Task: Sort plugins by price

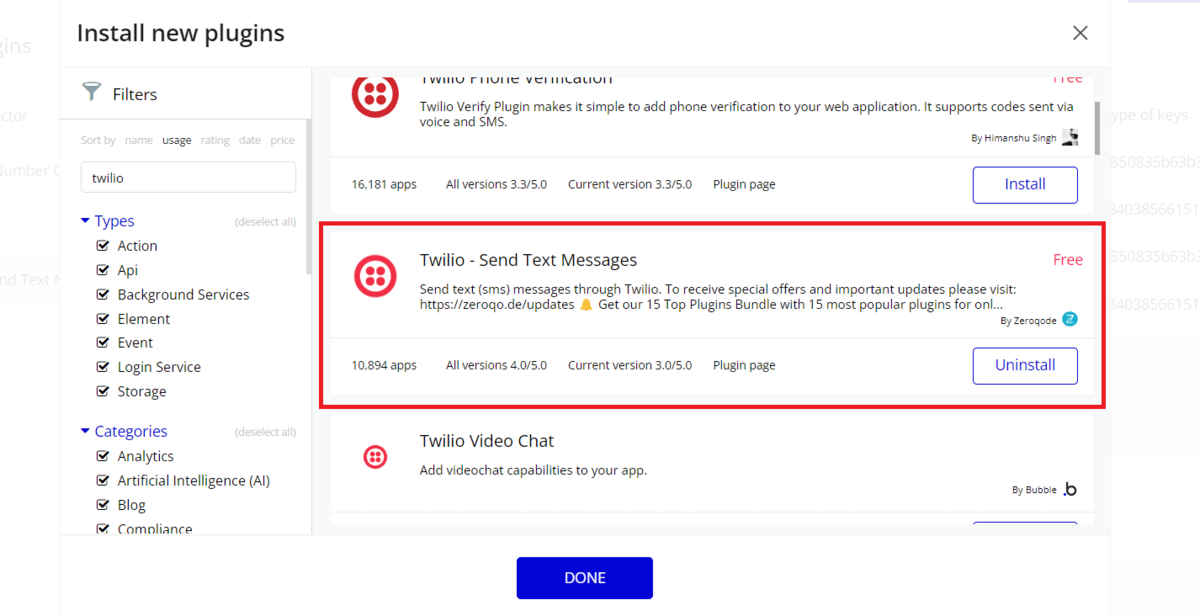Action: click(x=283, y=140)
